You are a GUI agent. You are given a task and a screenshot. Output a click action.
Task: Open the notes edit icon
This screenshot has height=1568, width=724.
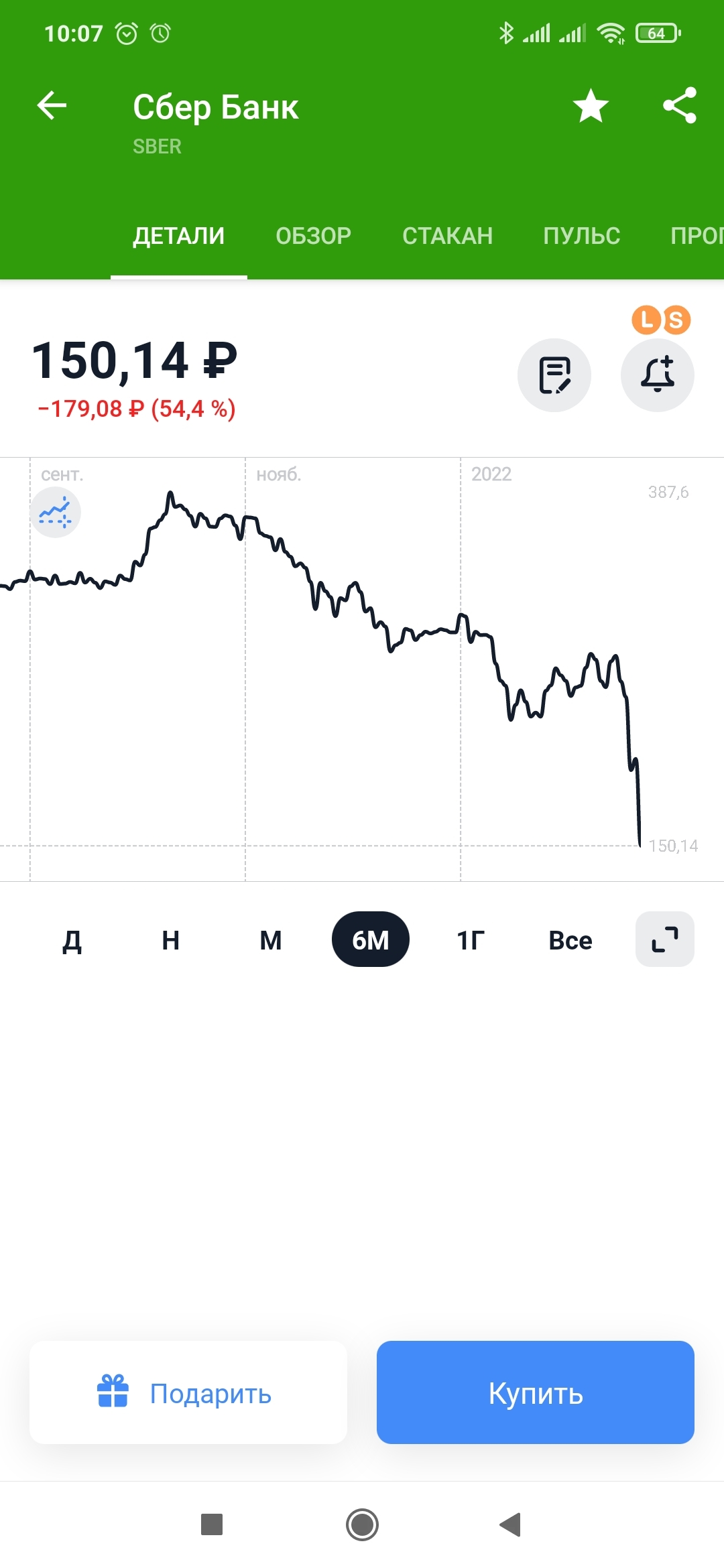point(554,375)
